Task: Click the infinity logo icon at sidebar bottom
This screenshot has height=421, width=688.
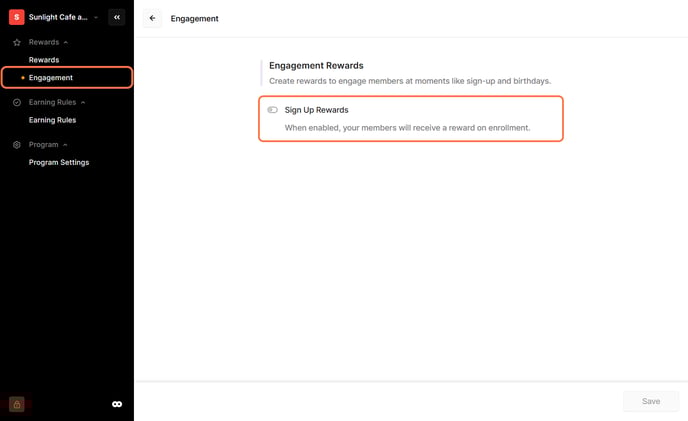Action: 117,404
